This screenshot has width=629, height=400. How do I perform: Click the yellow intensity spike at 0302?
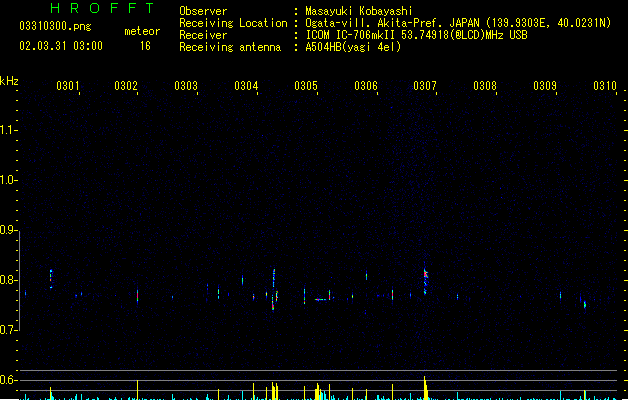pyautogui.click(x=138, y=390)
